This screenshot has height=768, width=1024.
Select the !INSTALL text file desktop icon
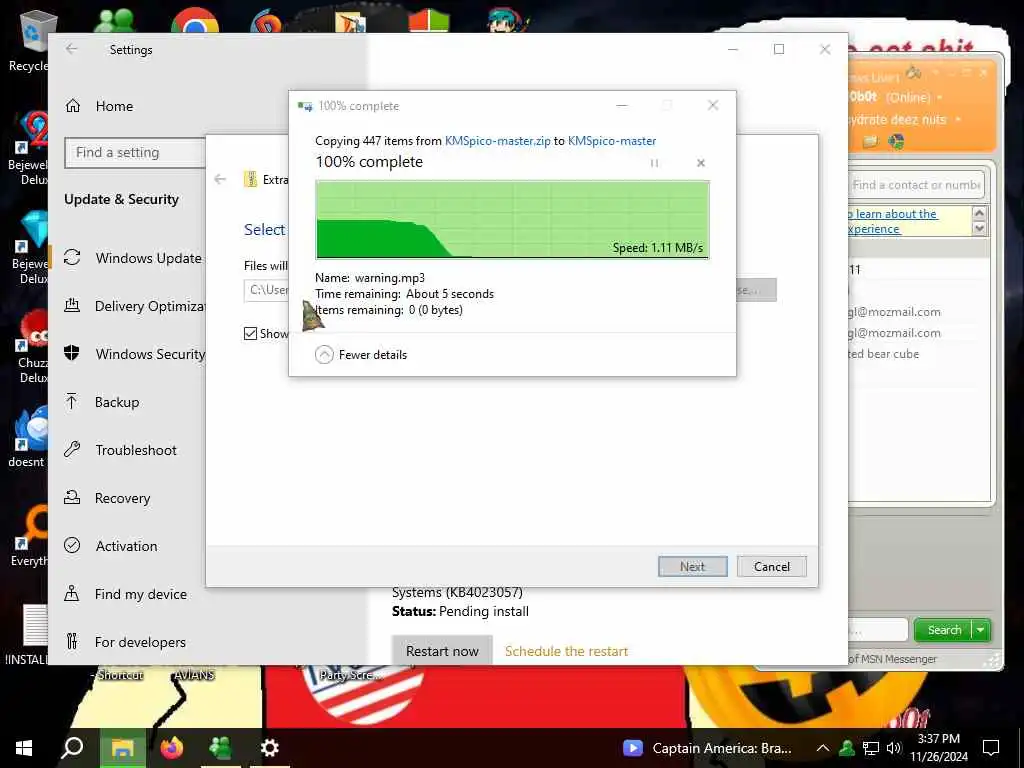tap(26, 635)
